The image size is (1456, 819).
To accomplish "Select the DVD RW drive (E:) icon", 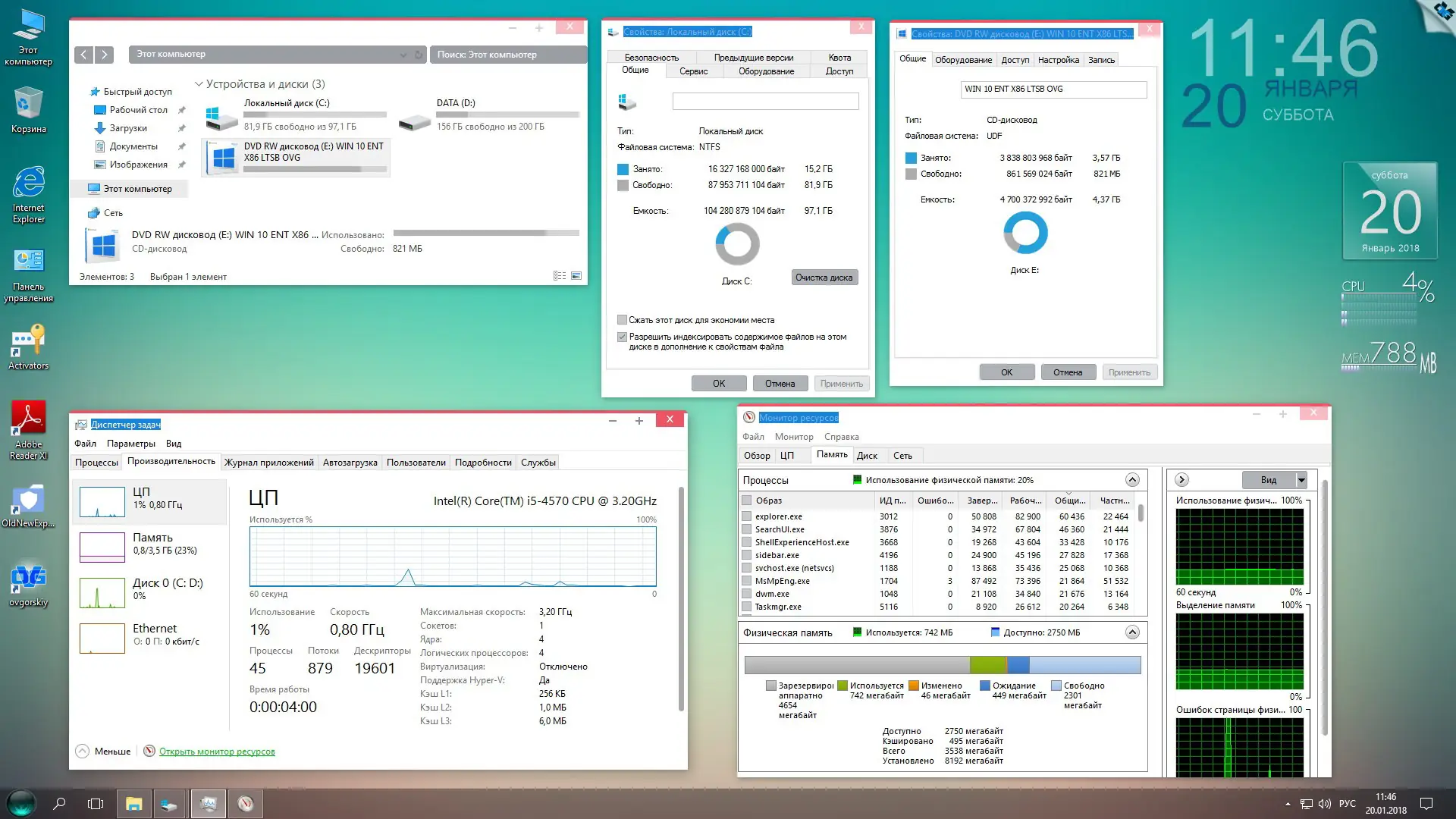I will click(224, 158).
